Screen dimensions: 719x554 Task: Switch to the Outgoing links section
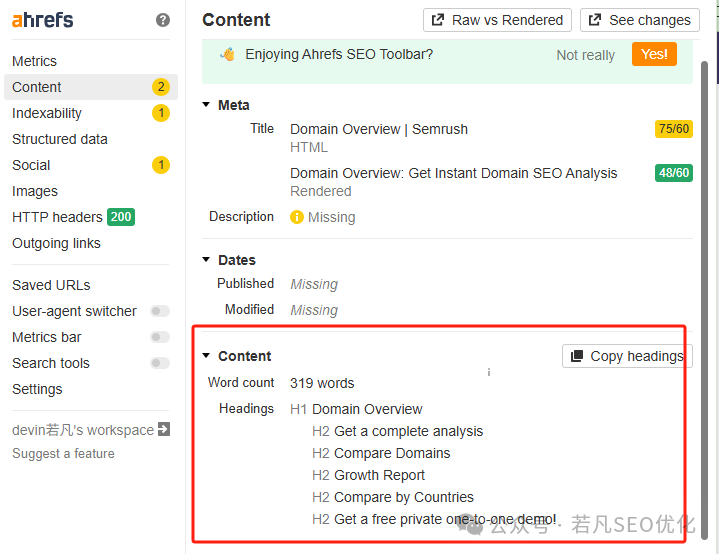click(x=56, y=243)
